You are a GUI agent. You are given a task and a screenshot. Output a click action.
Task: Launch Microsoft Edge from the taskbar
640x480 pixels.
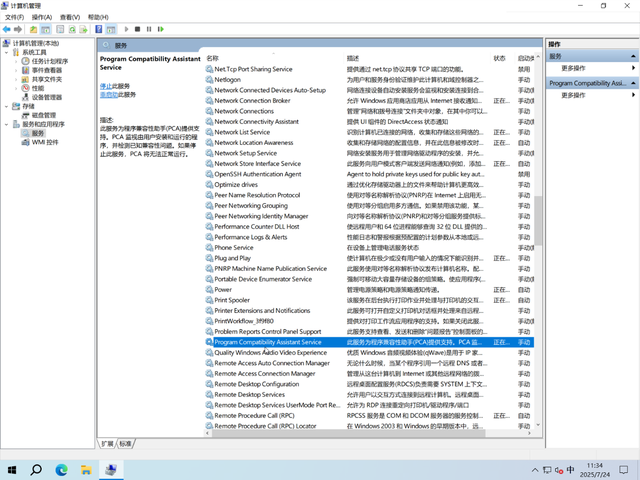point(61,470)
